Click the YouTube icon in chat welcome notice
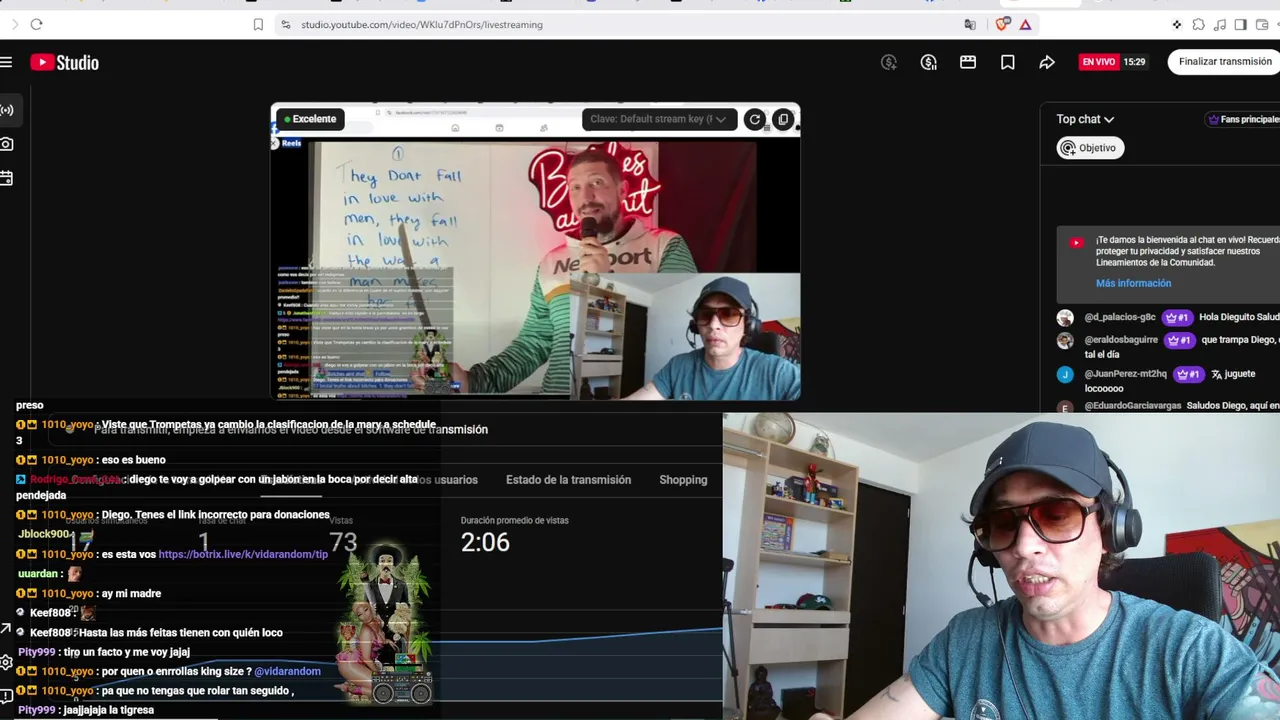1280x720 pixels. (x=1076, y=243)
